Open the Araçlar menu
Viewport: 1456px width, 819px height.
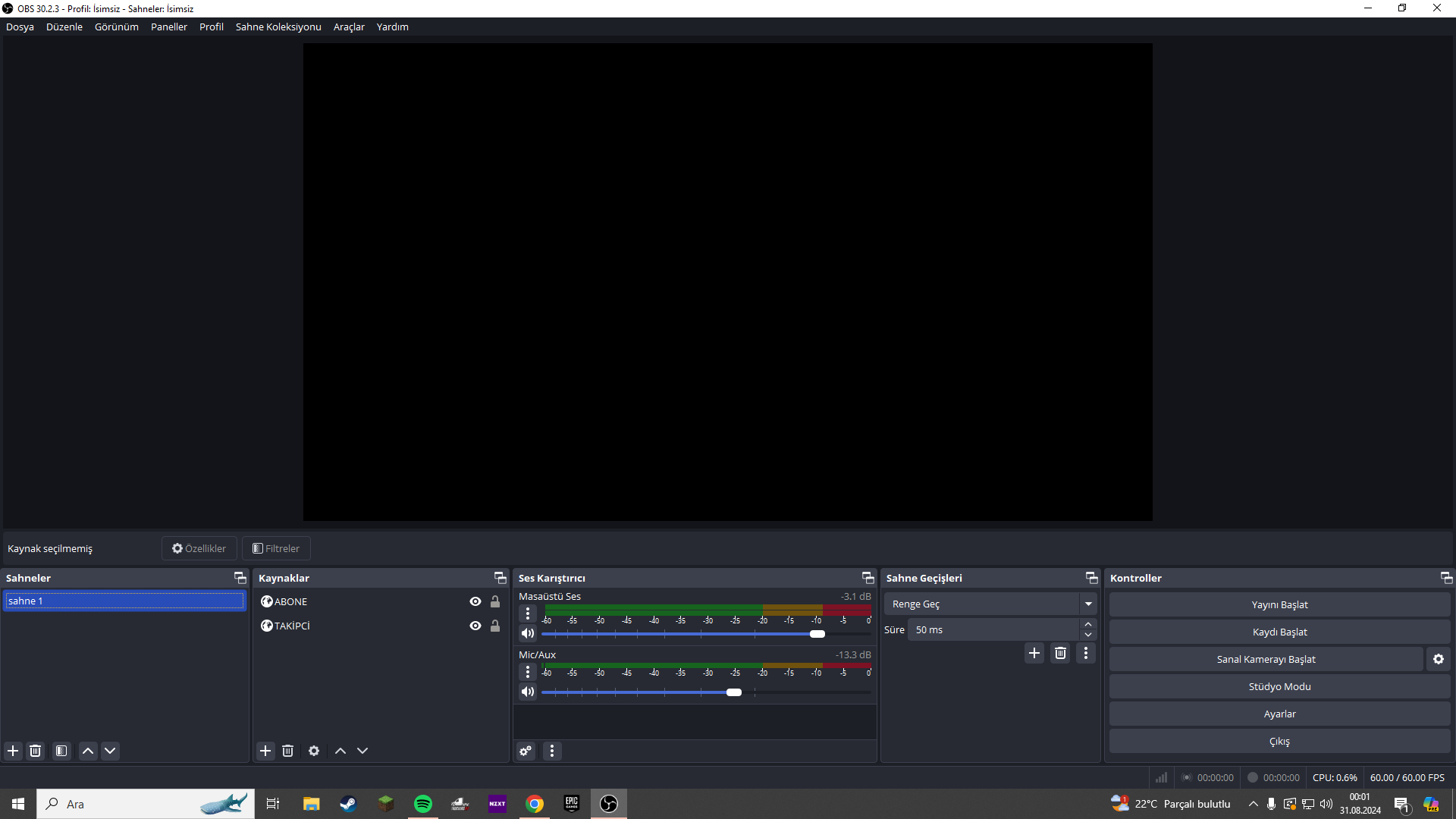349,27
